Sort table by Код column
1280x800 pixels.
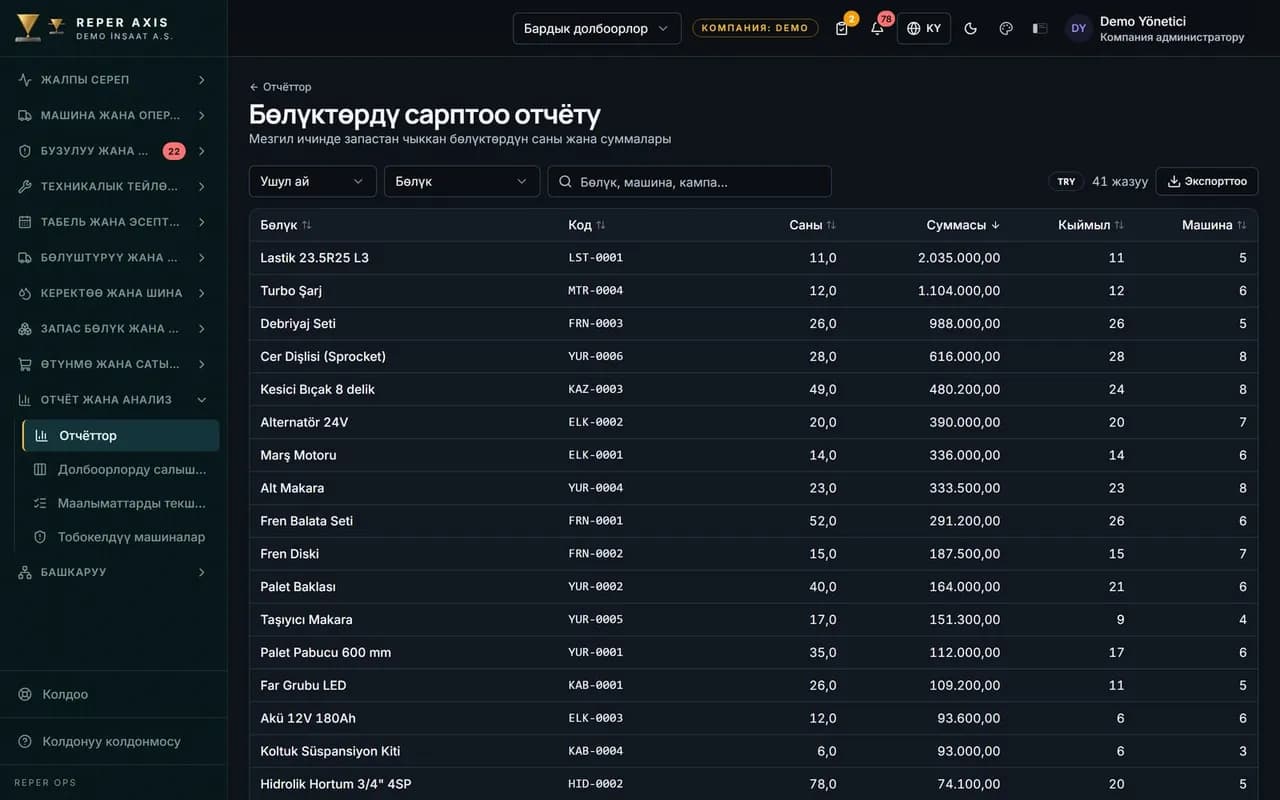(x=587, y=225)
